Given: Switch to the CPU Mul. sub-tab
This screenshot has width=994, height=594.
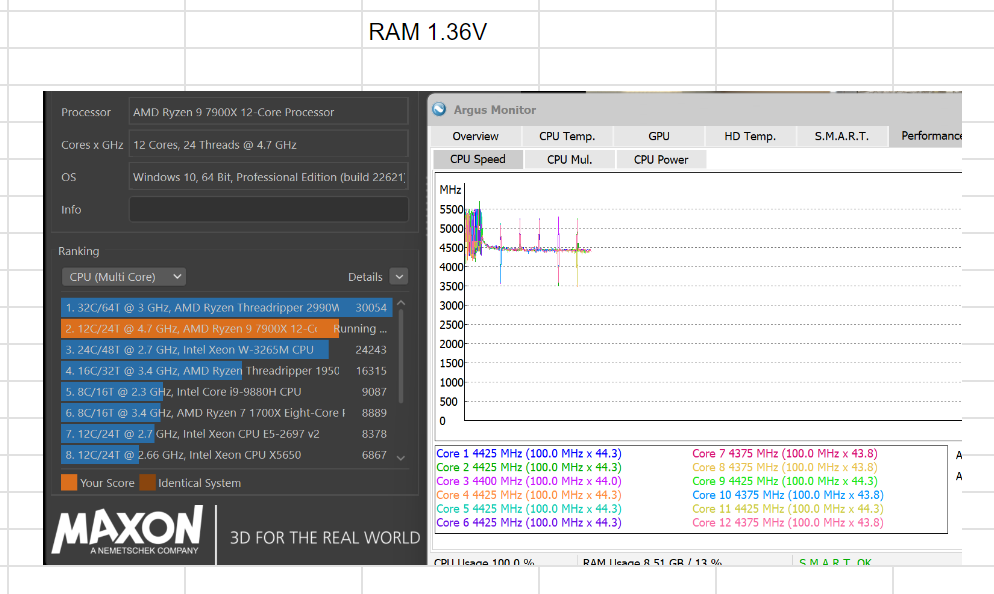Looking at the screenshot, I should [x=569, y=160].
